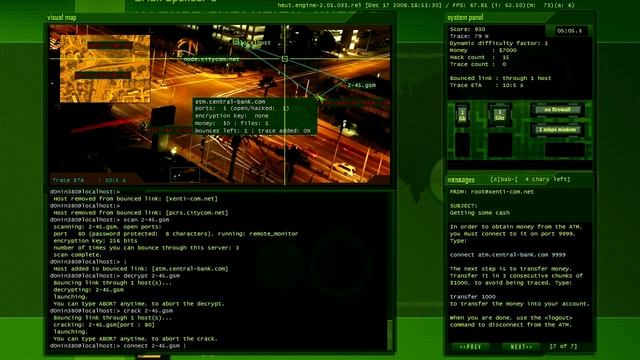Go to the next message with NEXT

pos(521,347)
